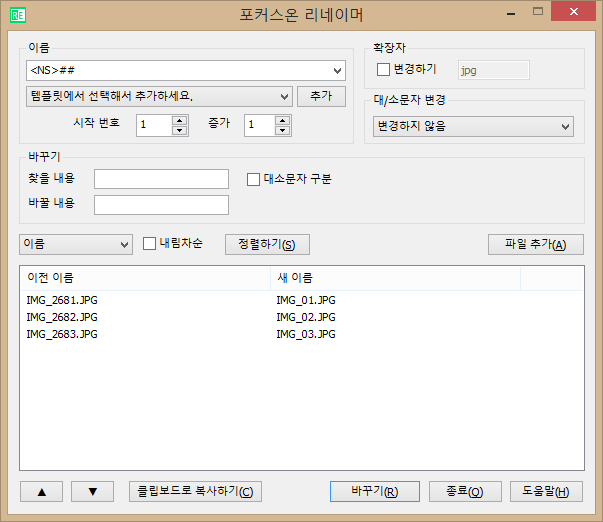Click the move down arrow button
This screenshot has width=603, height=522.
click(93, 491)
